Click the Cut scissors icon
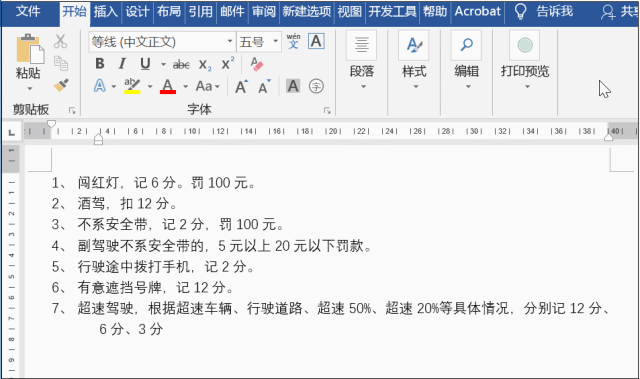640x379 pixels. [60, 42]
